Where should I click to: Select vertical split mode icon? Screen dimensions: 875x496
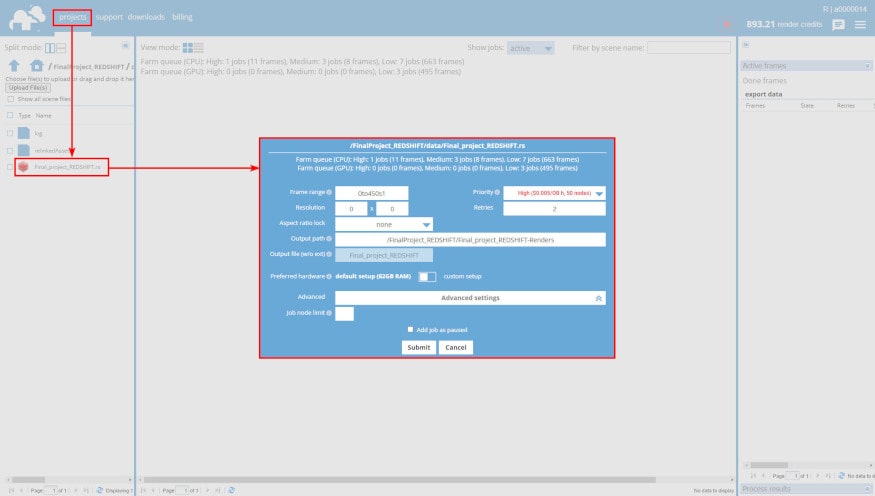click(50, 48)
